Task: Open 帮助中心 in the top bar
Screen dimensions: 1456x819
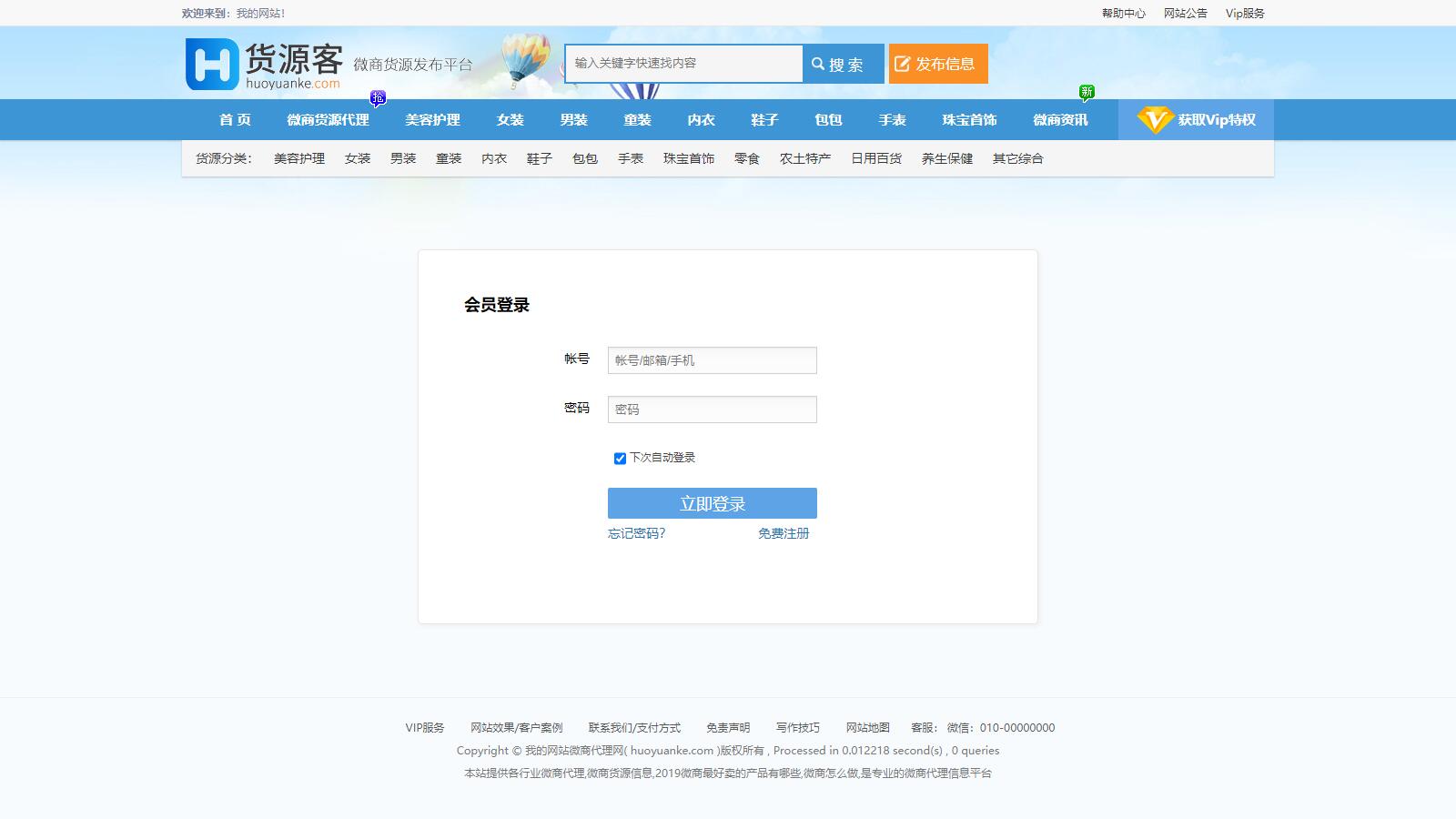Action: (x=1123, y=14)
